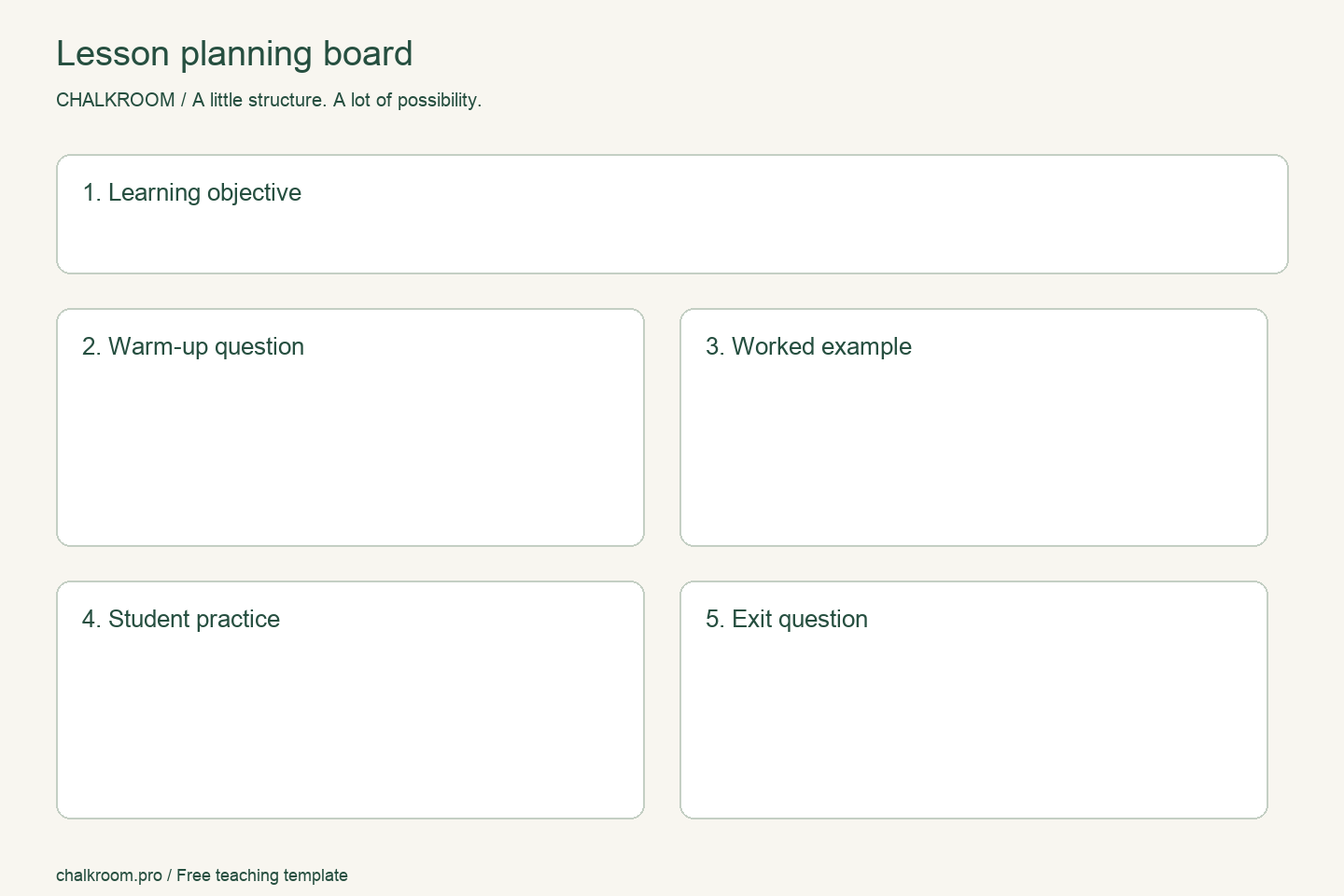Select the '2. Warm-up question' card
This screenshot has height=896, width=1344.
tap(350, 427)
